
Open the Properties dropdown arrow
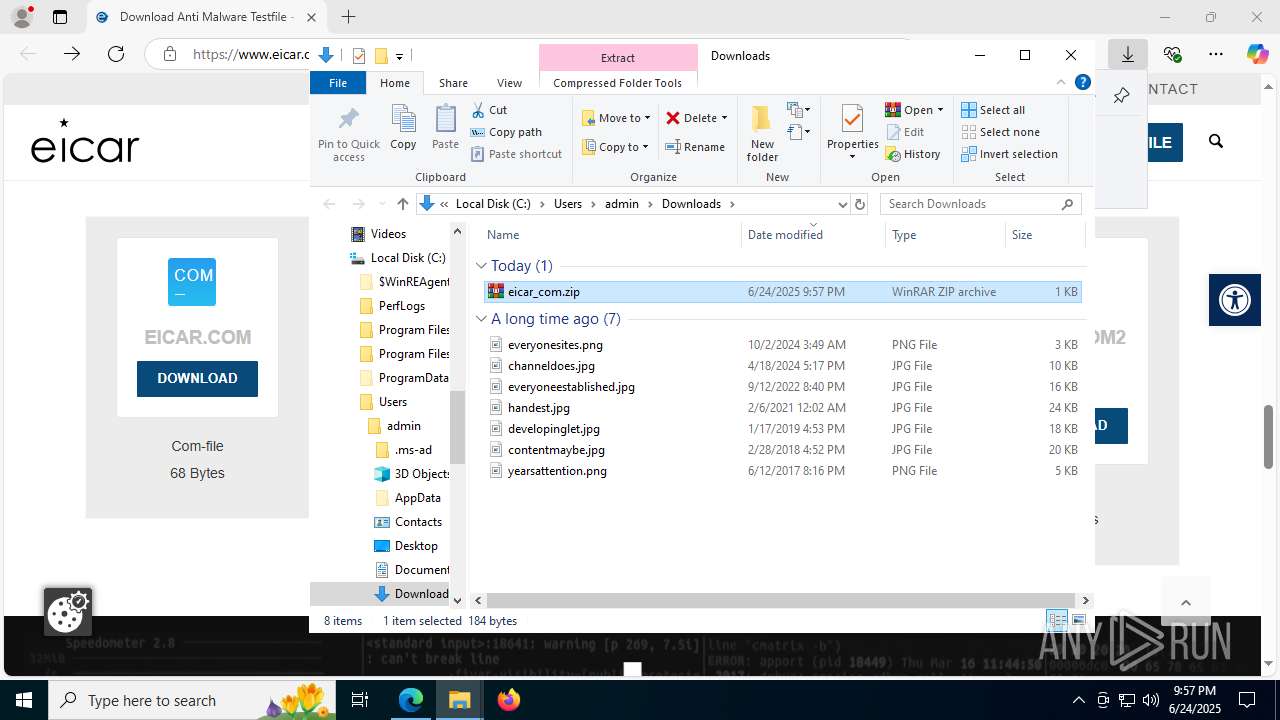point(852,156)
